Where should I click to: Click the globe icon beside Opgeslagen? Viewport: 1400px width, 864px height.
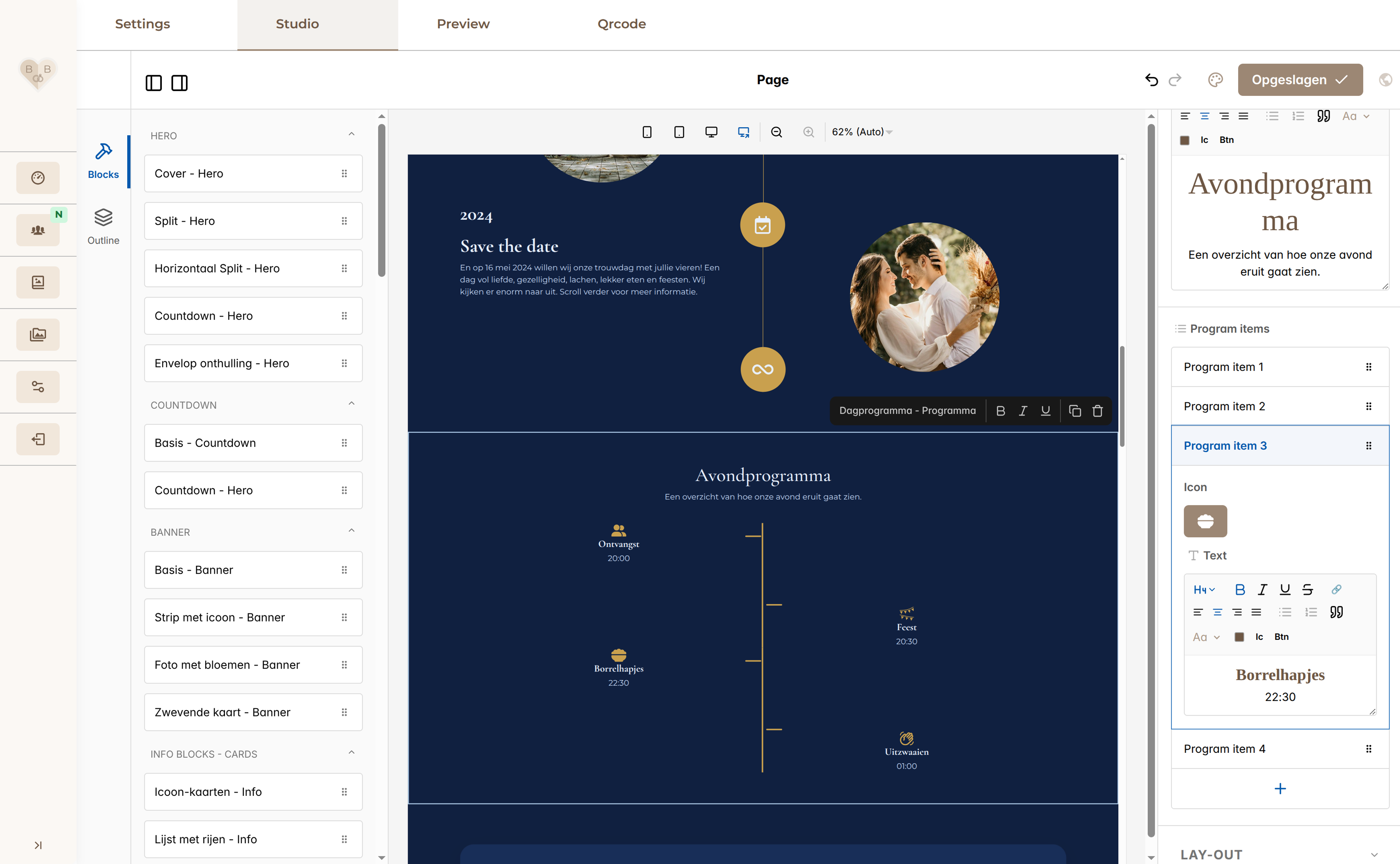(1385, 80)
